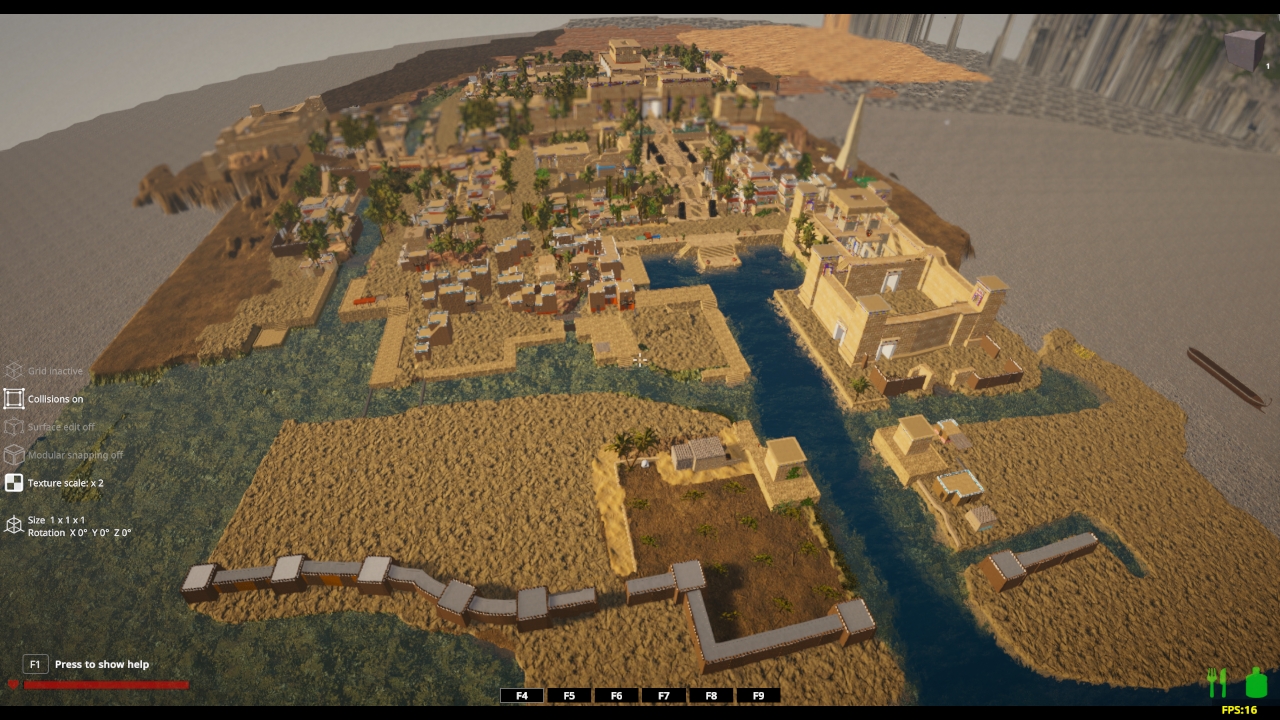1280x720 pixels.
Task: Select the F4 hotbar slot
Action: pyautogui.click(x=521, y=696)
